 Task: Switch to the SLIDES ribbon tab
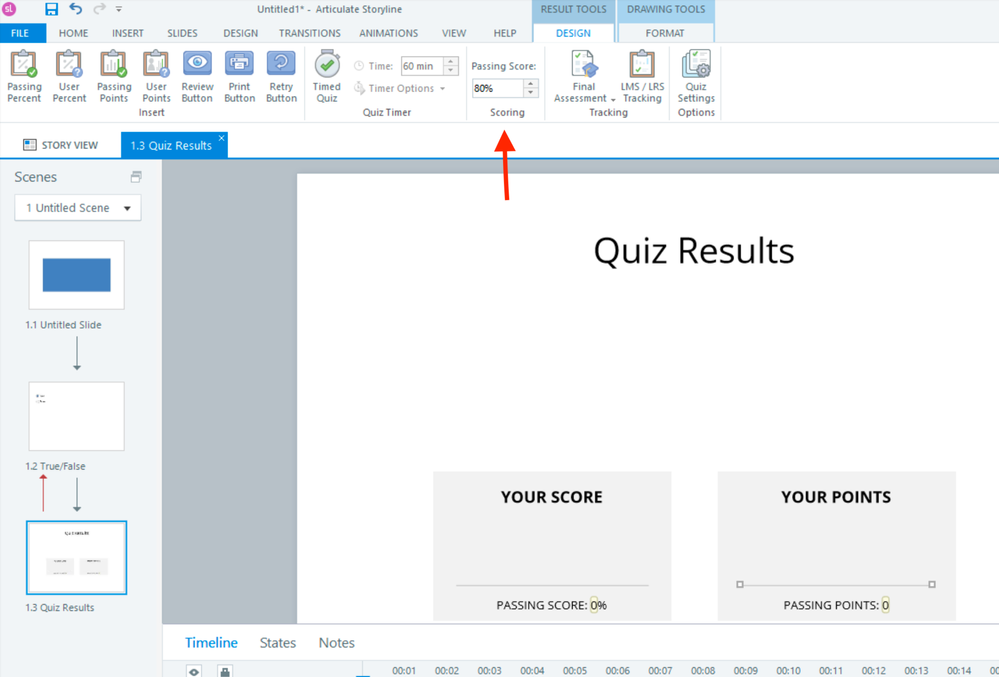click(x=182, y=33)
